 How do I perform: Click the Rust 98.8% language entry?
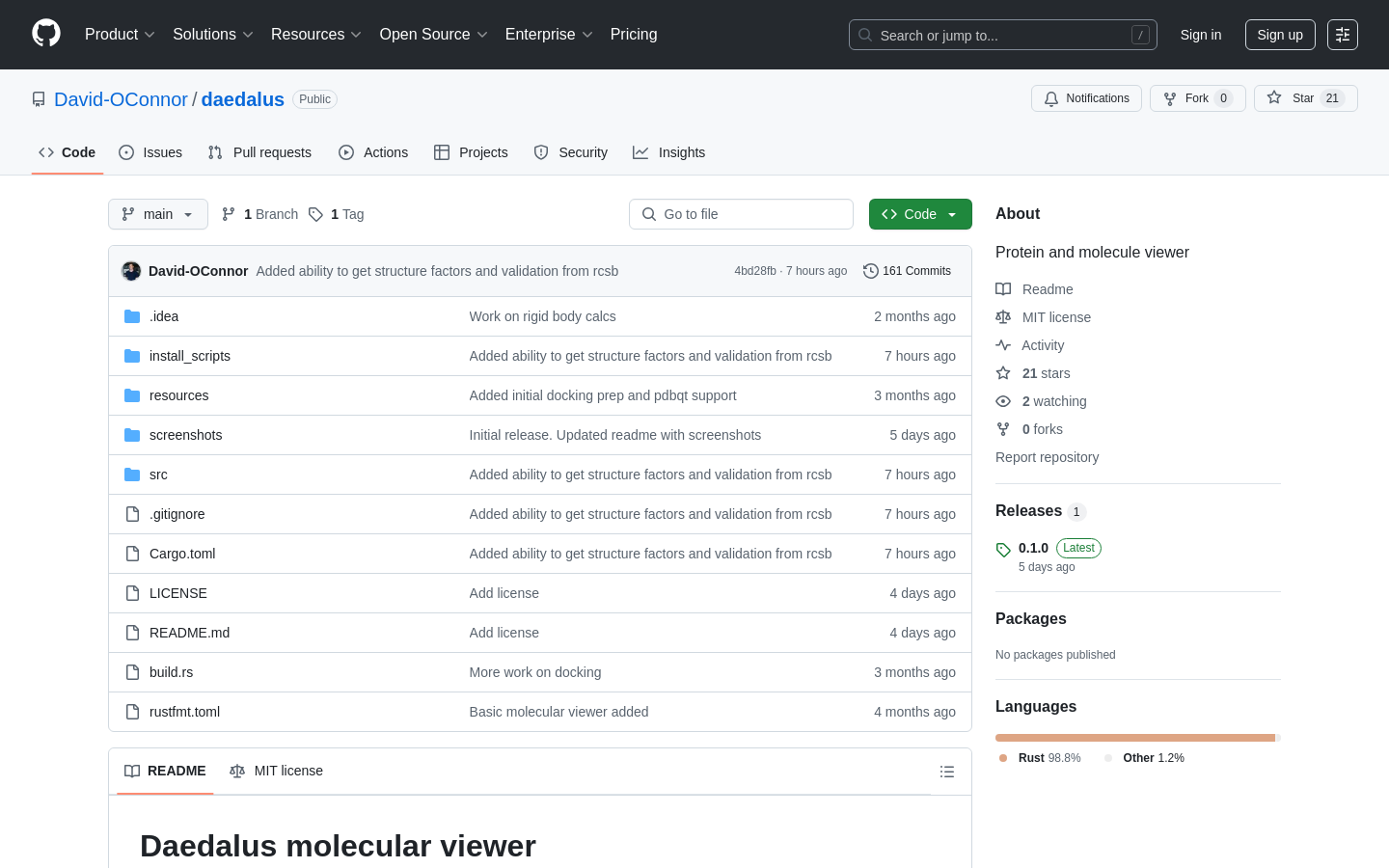1040,758
